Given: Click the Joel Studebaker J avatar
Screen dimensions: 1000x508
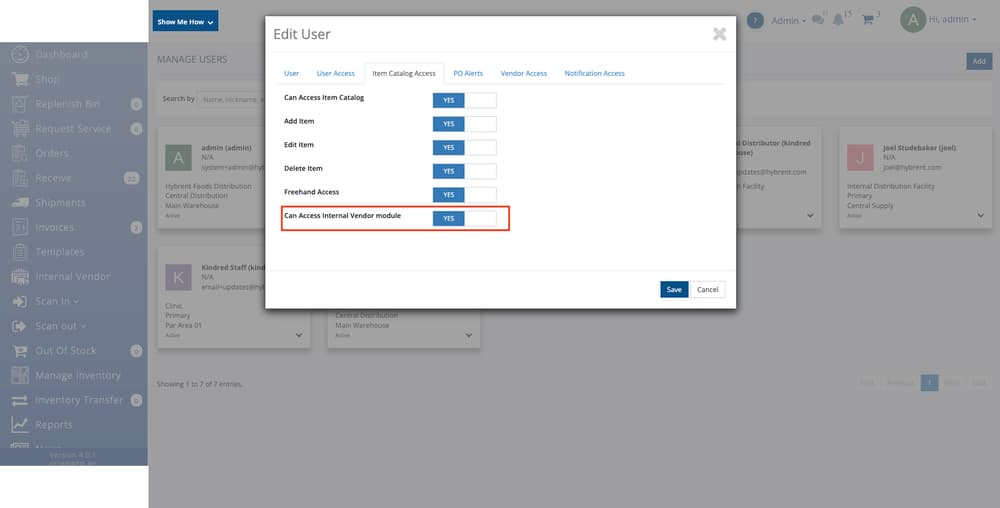Looking at the screenshot, I should (860, 157).
